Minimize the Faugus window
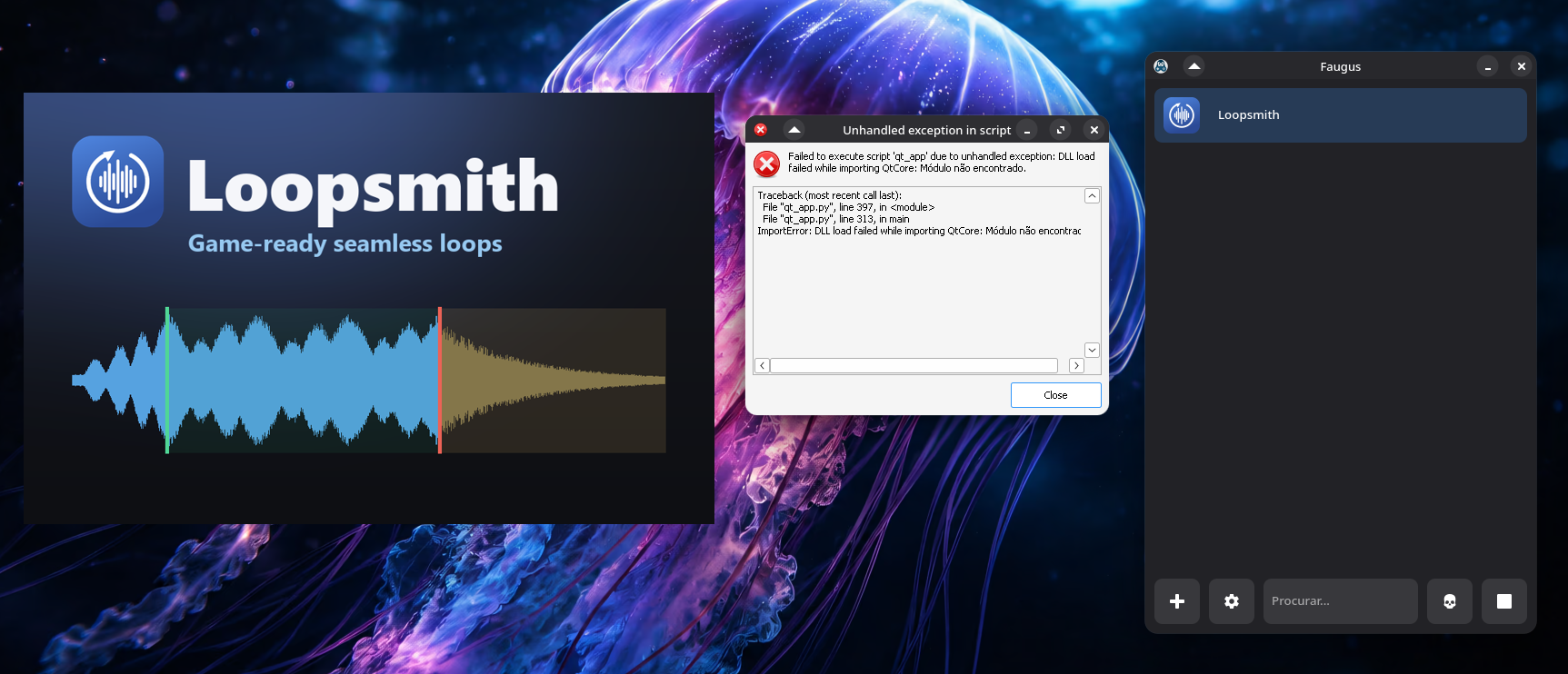Viewport: 1568px width, 674px height. (1488, 67)
